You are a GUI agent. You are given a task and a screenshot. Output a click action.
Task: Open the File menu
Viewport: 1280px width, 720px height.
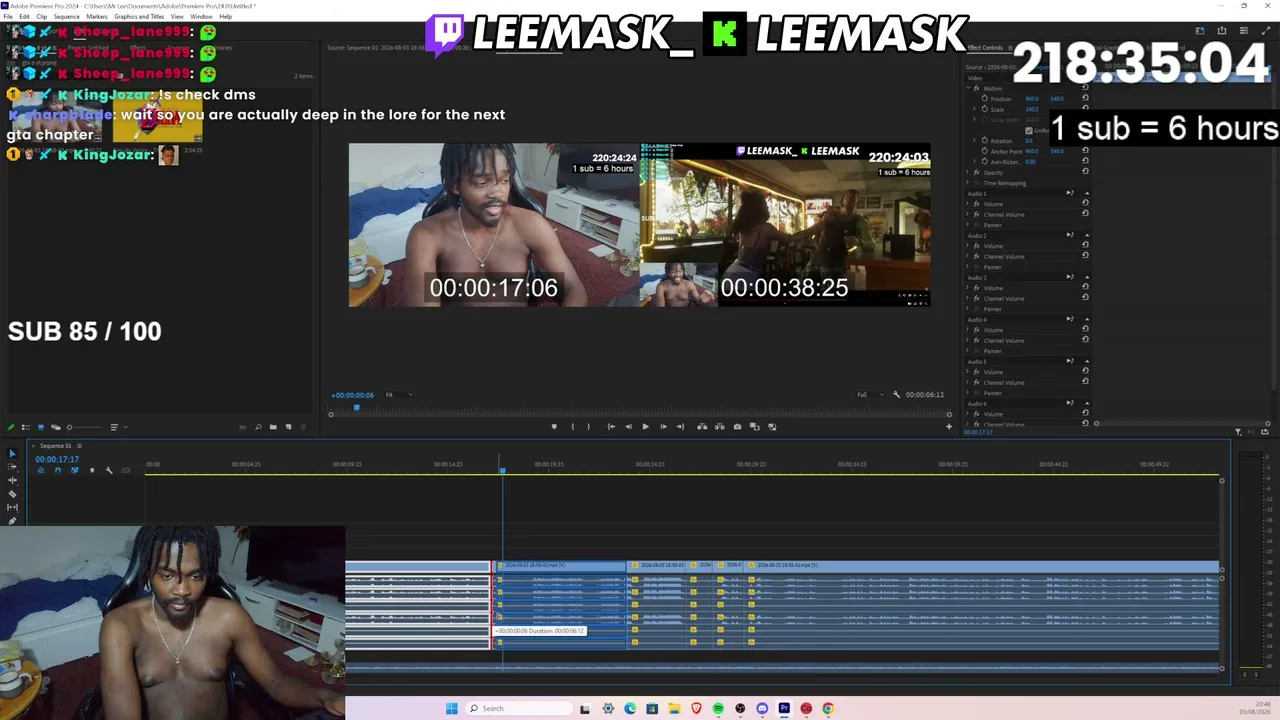[x=8, y=17]
